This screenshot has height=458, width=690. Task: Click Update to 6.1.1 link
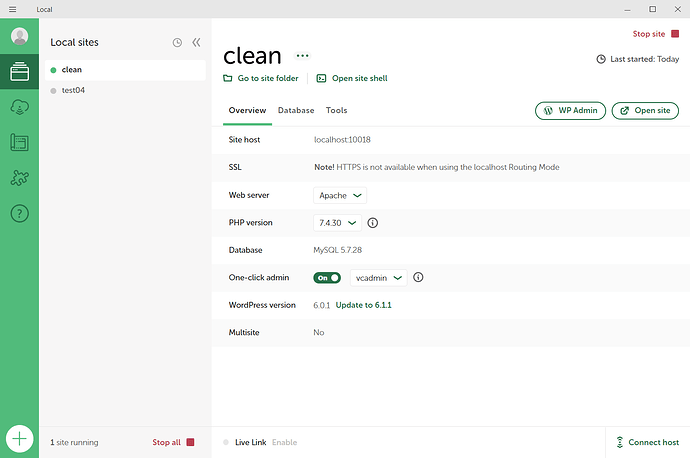pos(363,305)
